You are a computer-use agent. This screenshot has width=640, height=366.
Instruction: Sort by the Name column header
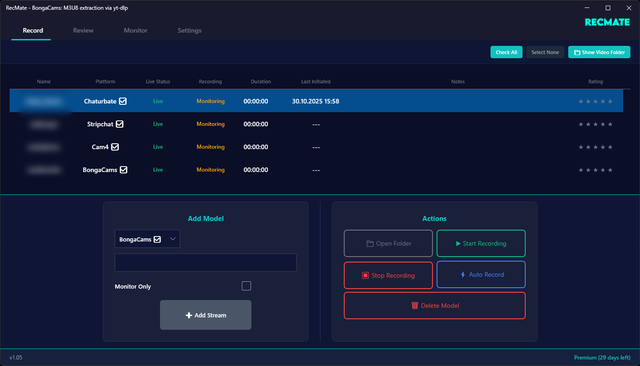click(x=44, y=82)
